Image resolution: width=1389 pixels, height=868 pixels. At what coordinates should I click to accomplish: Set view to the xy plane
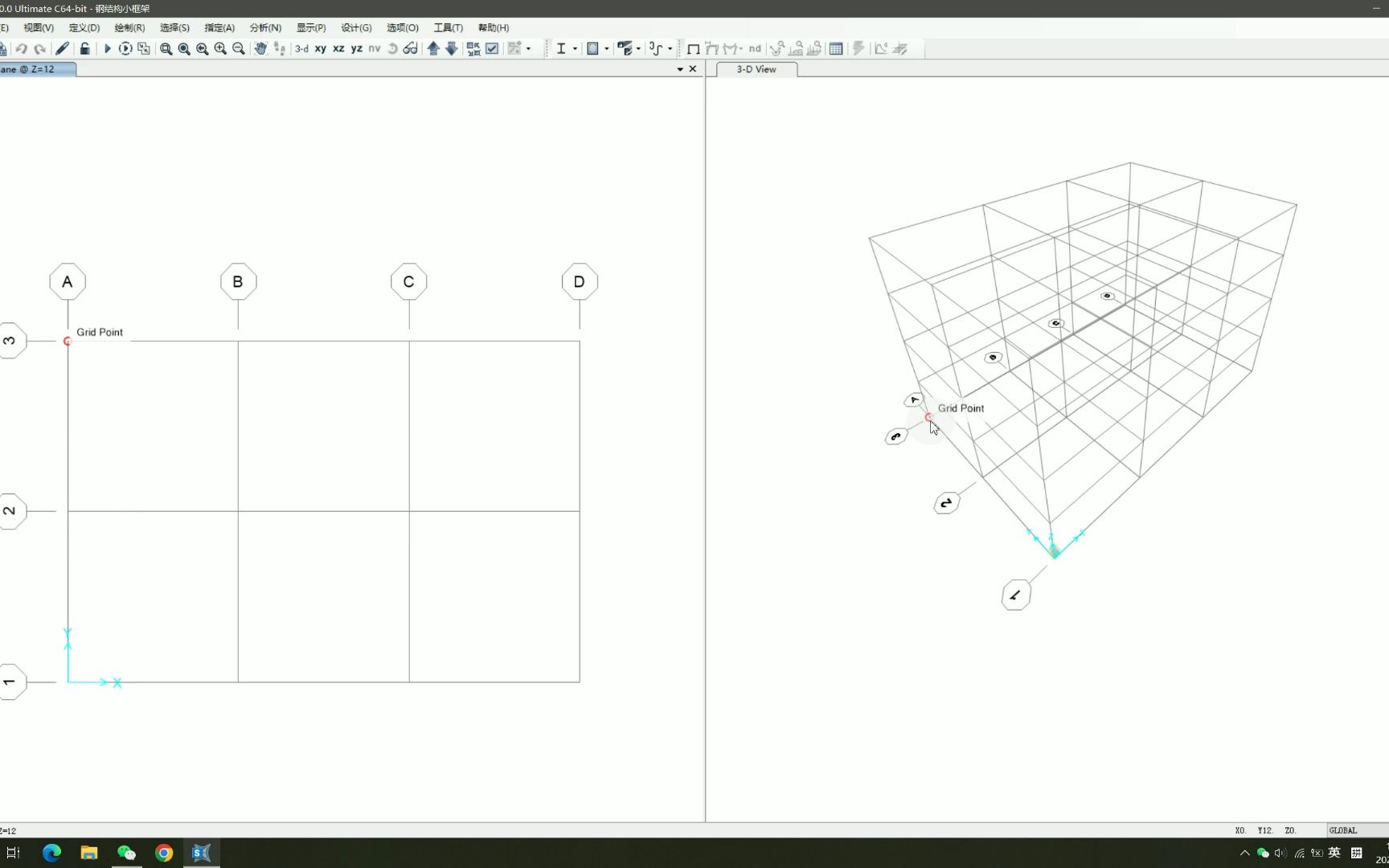(x=321, y=49)
